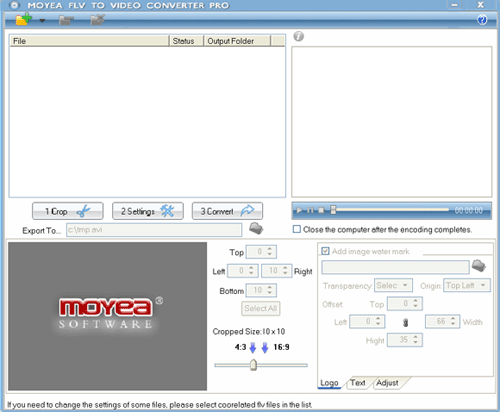Click the gray info icon above preview
This screenshot has height=412, width=500.
tap(298, 36)
